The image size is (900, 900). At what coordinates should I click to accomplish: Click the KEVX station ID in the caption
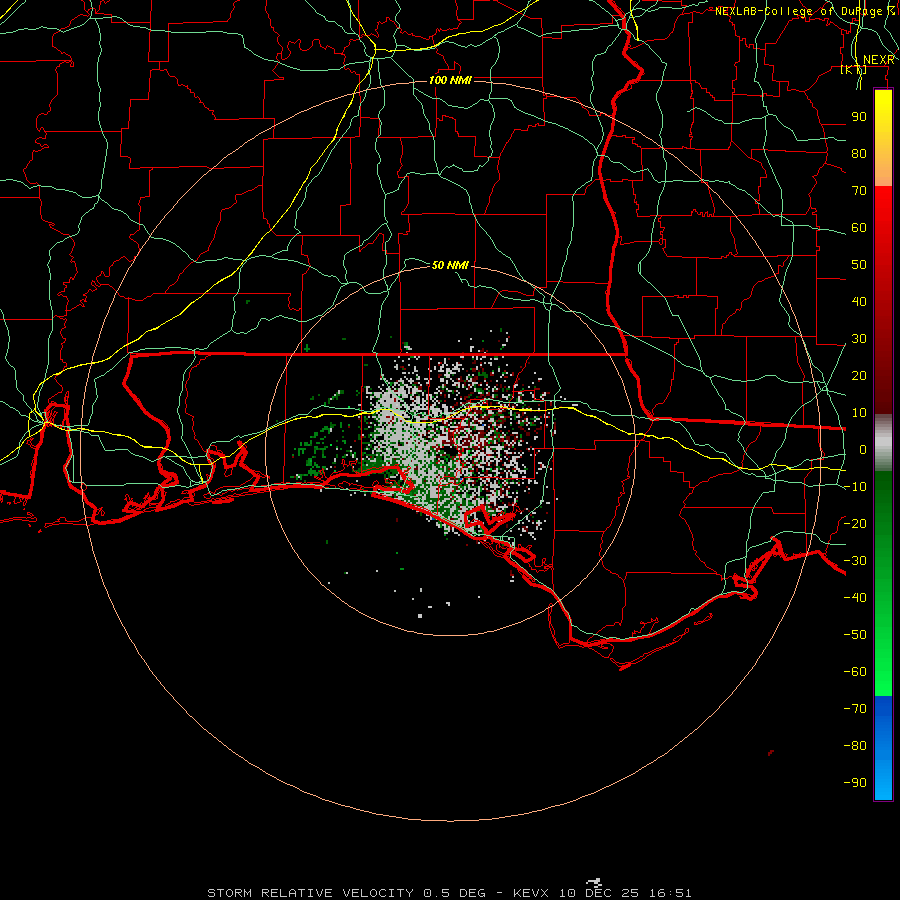(534, 893)
